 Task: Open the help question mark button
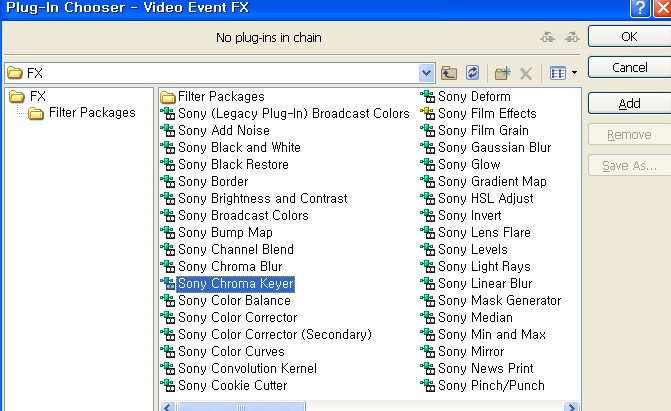[640, 8]
